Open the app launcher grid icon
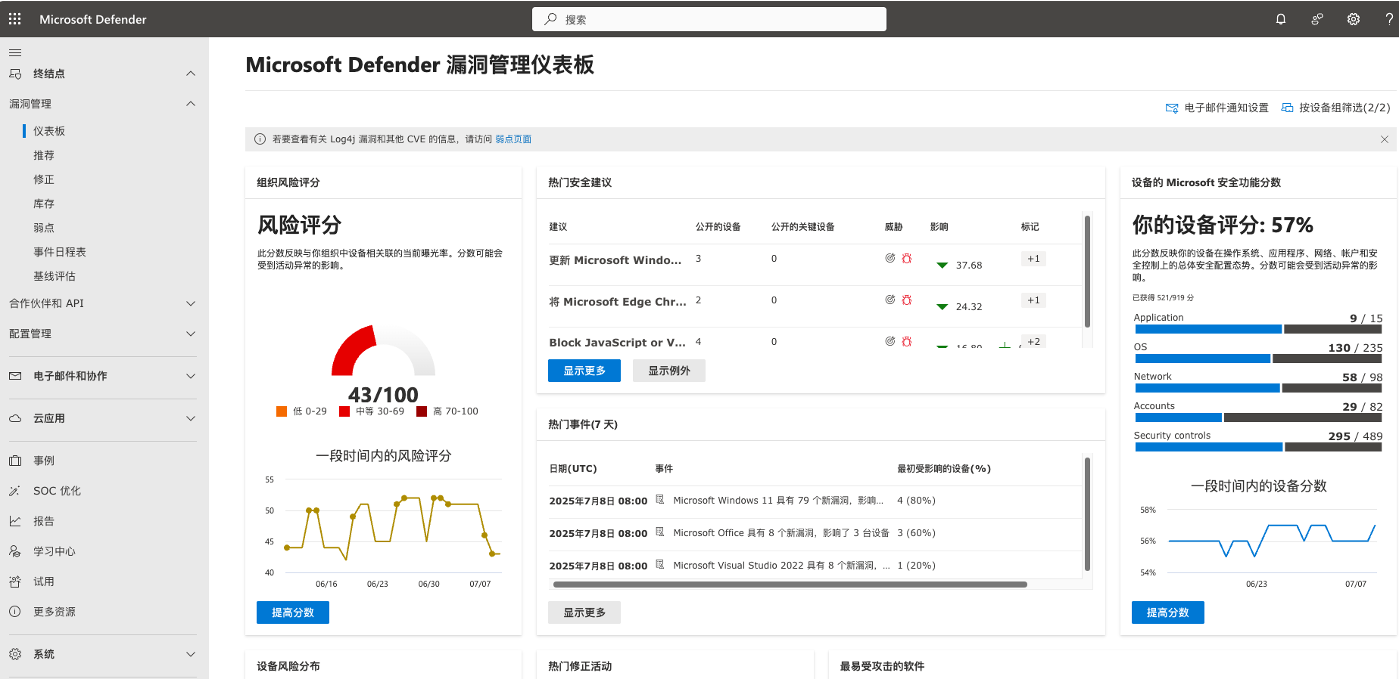Viewport: 1400px width, 680px height. (x=15, y=19)
